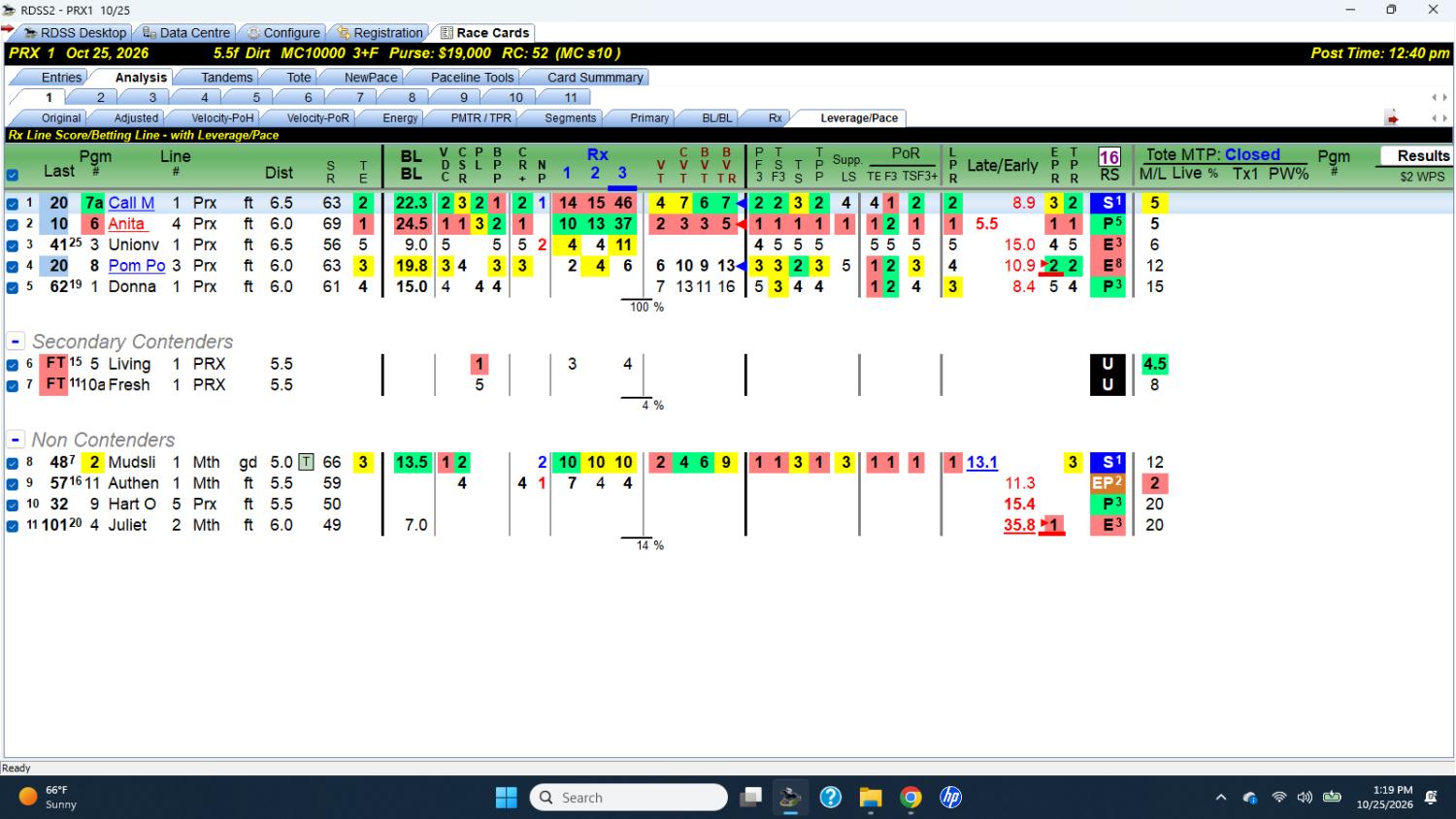Open notifications bell in system tray
This screenshot has height=819, width=1456.
(x=1431, y=798)
